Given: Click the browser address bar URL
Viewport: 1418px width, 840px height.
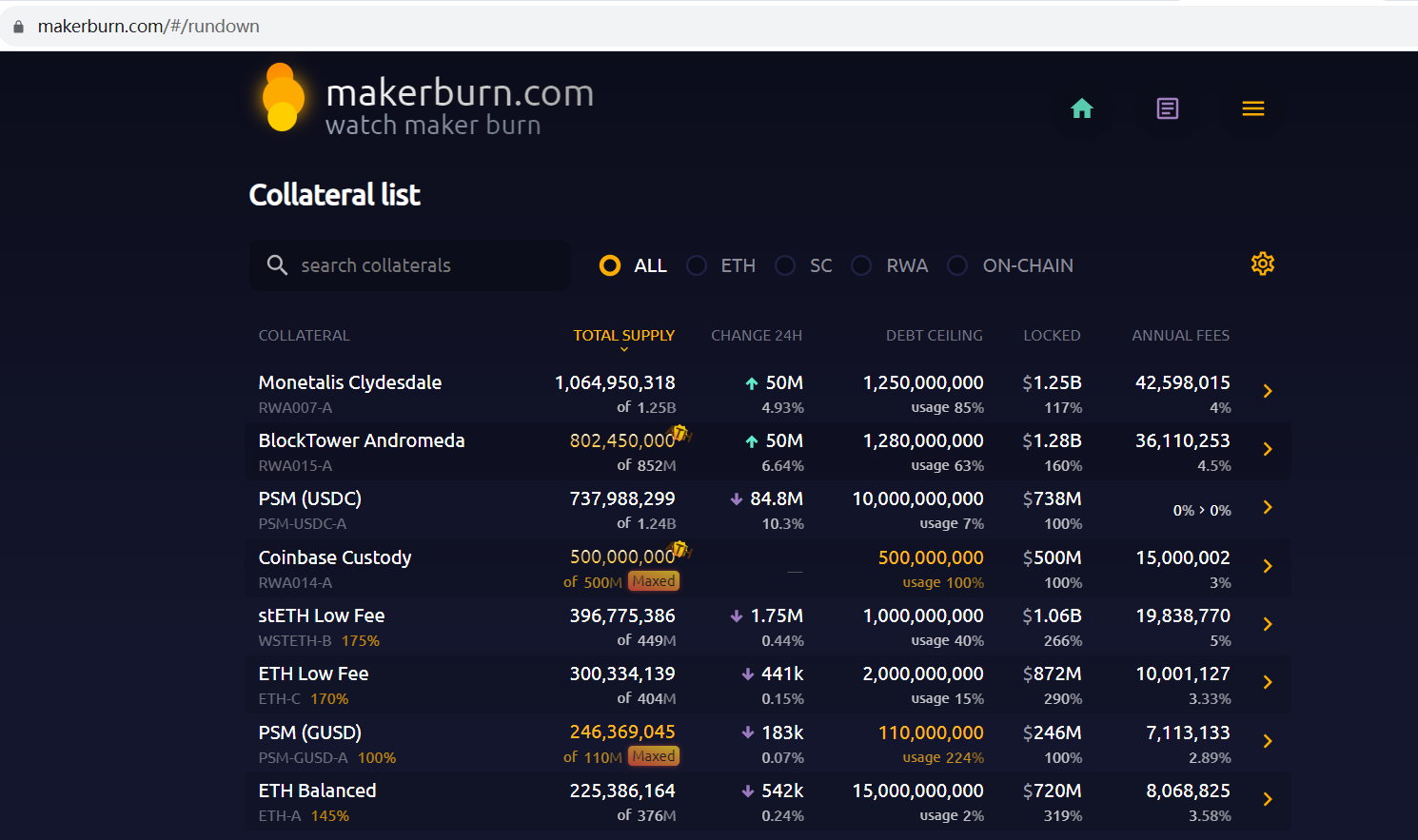Looking at the screenshot, I should coord(148,27).
